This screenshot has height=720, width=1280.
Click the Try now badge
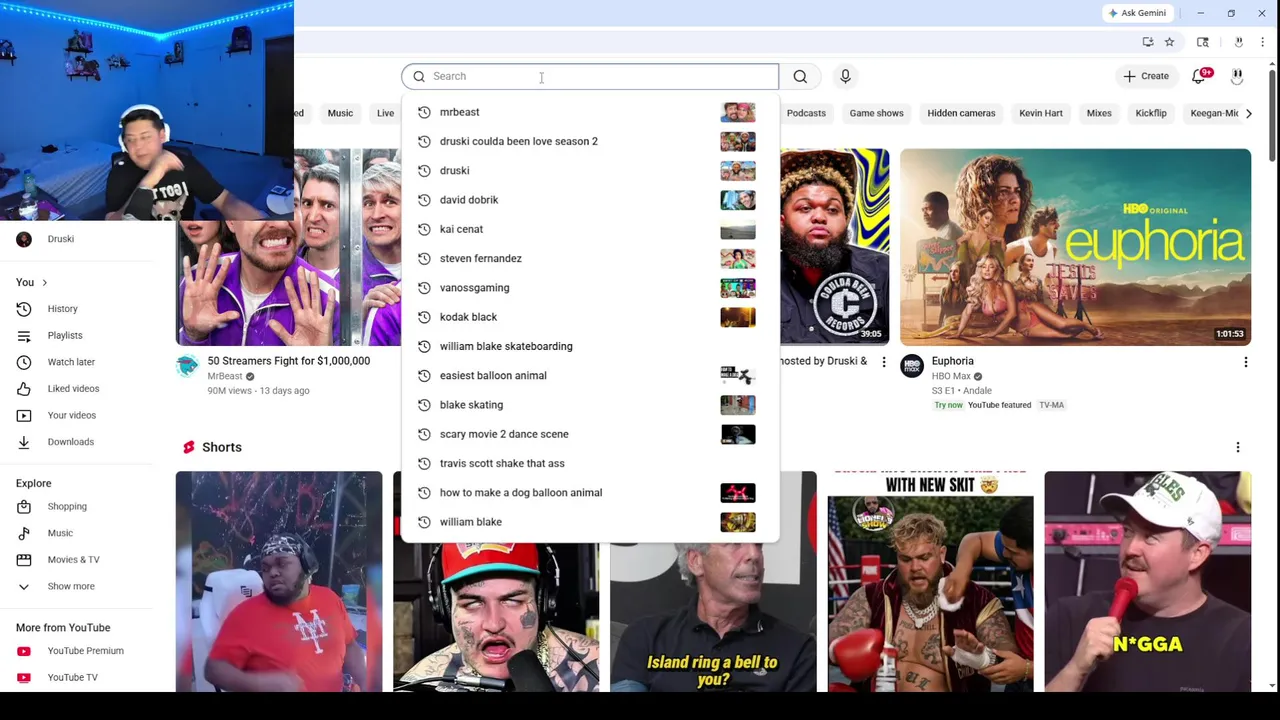pyautogui.click(x=948, y=405)
